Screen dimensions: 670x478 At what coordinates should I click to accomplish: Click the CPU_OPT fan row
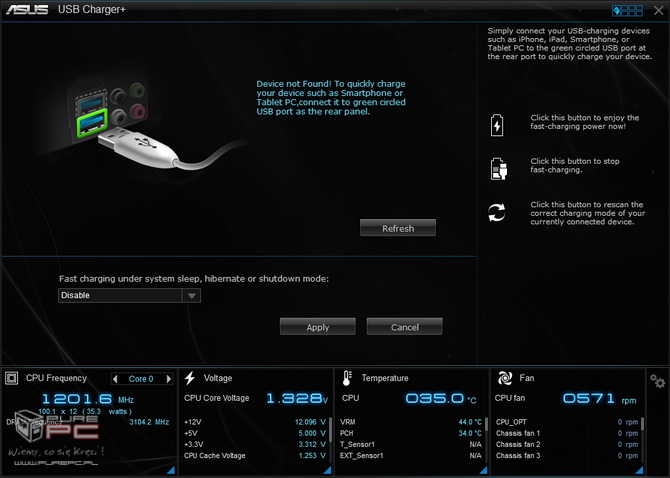click(567, 422)
